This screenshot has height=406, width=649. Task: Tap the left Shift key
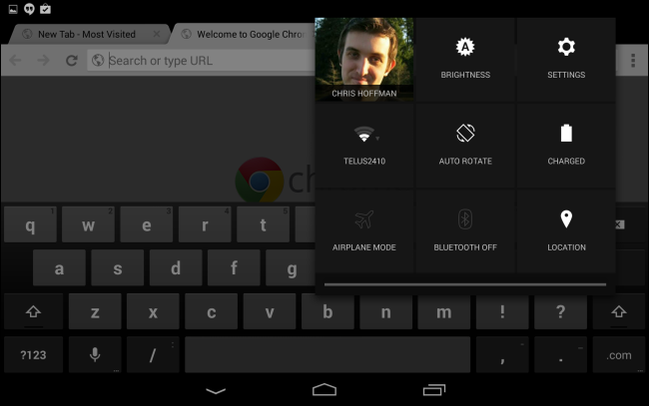tap(34, 311)
